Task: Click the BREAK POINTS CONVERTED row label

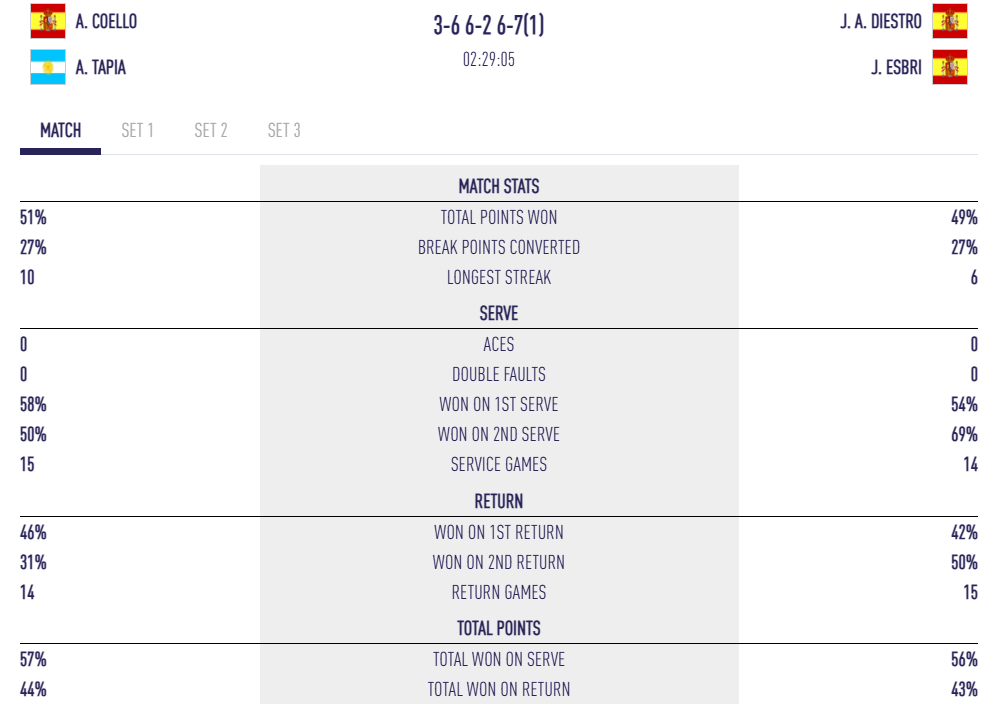Action: (499, 248)
